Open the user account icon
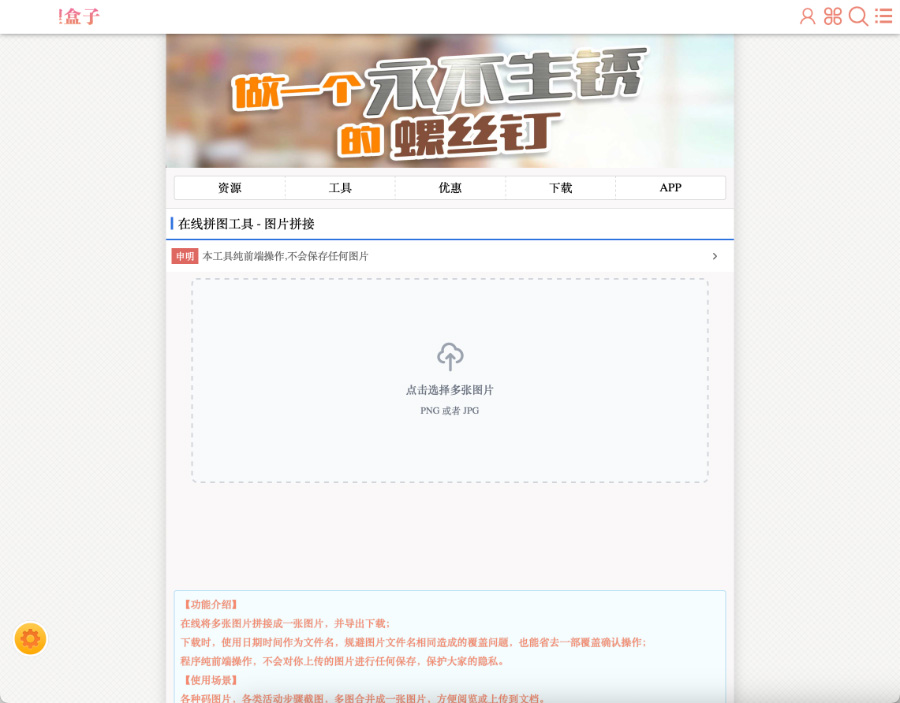The image size is (900, 703). [x=807, y=16]
